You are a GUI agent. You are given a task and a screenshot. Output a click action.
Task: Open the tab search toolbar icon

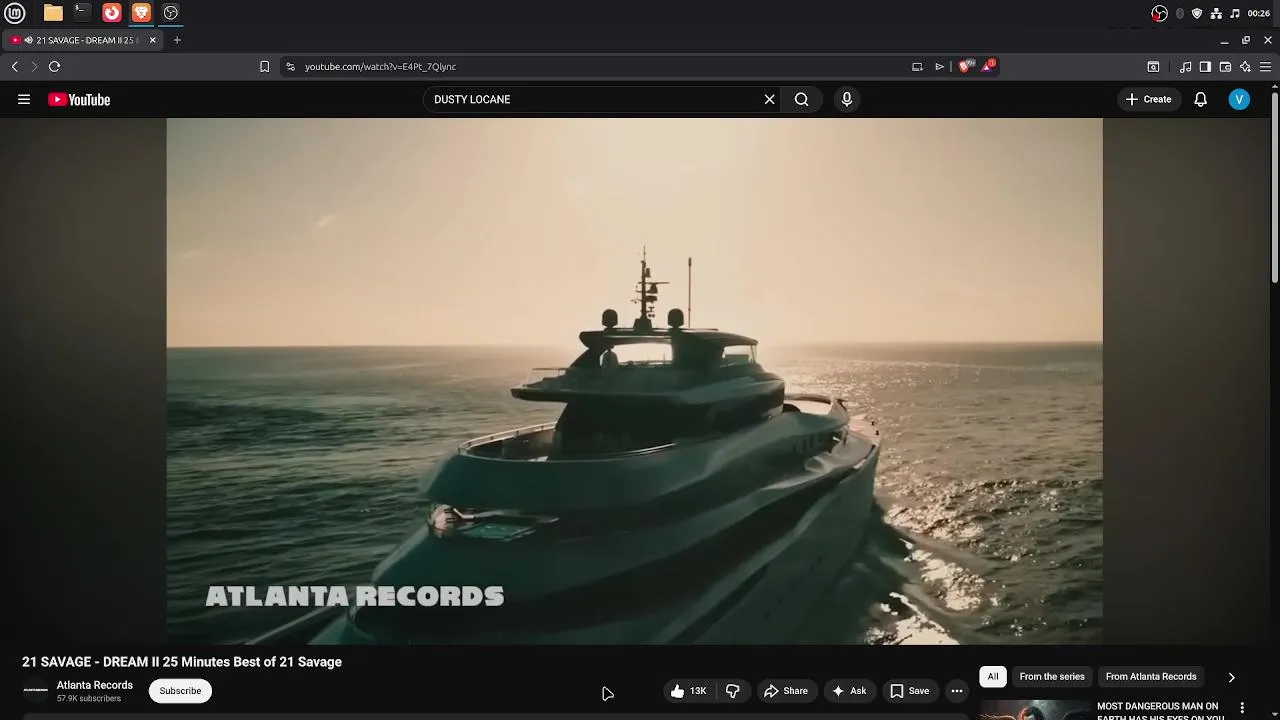1153,67
